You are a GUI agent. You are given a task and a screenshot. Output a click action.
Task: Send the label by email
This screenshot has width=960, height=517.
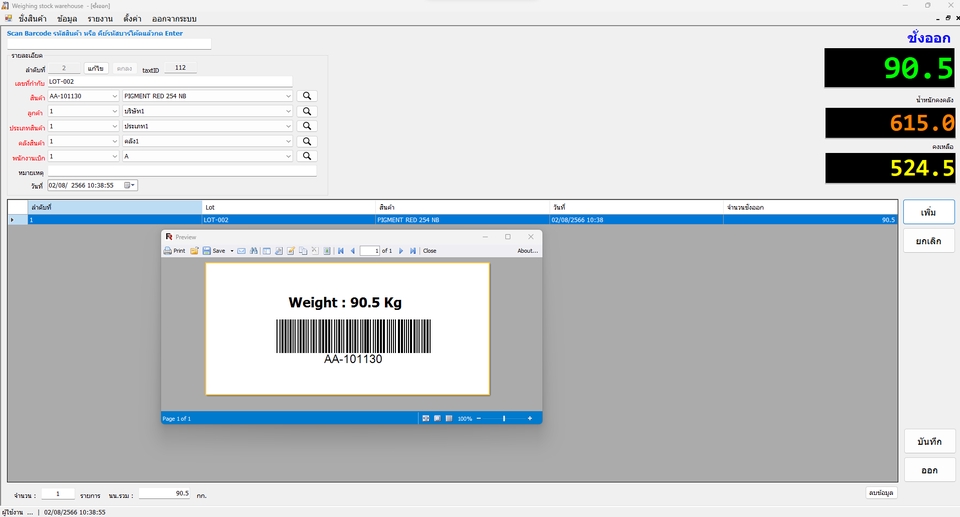pos(241,251)
